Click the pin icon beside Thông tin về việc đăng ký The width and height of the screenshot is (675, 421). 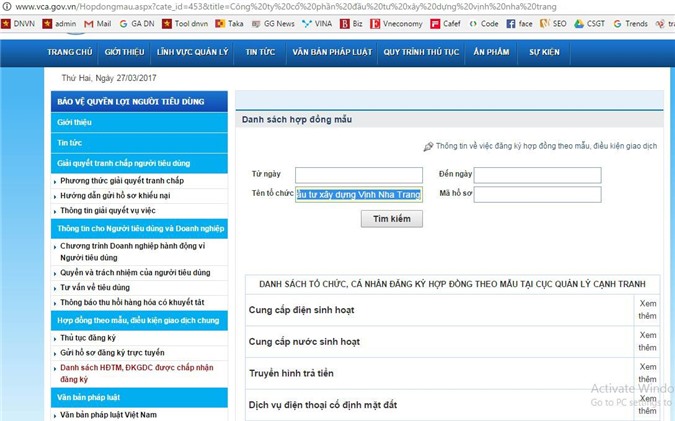click(428, 147)
